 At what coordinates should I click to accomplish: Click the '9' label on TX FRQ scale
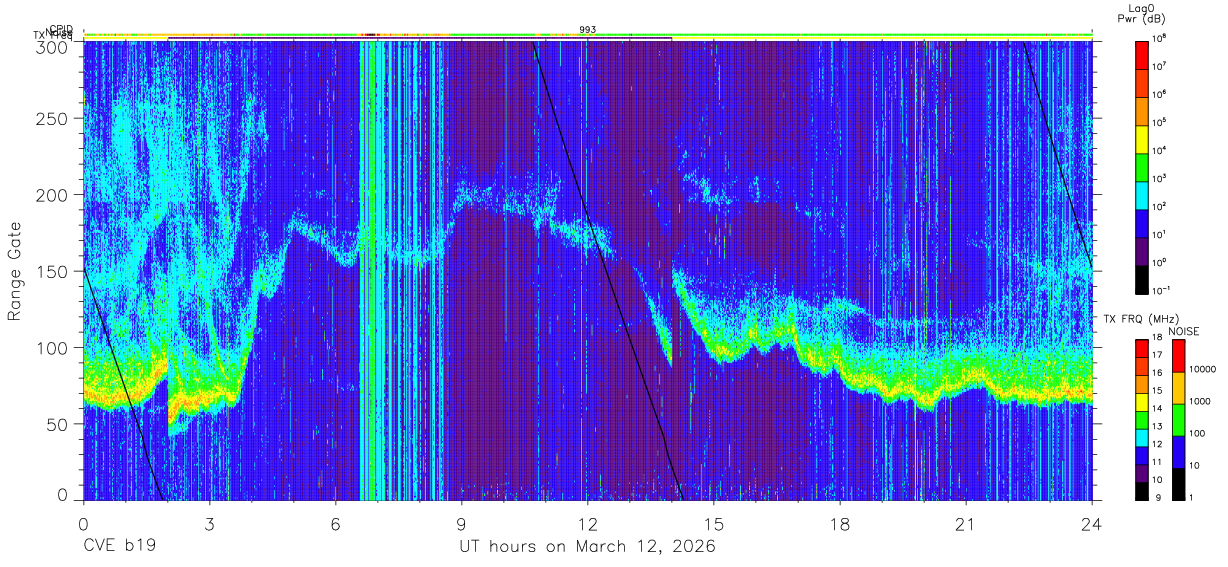click(x=1156, y=497)
